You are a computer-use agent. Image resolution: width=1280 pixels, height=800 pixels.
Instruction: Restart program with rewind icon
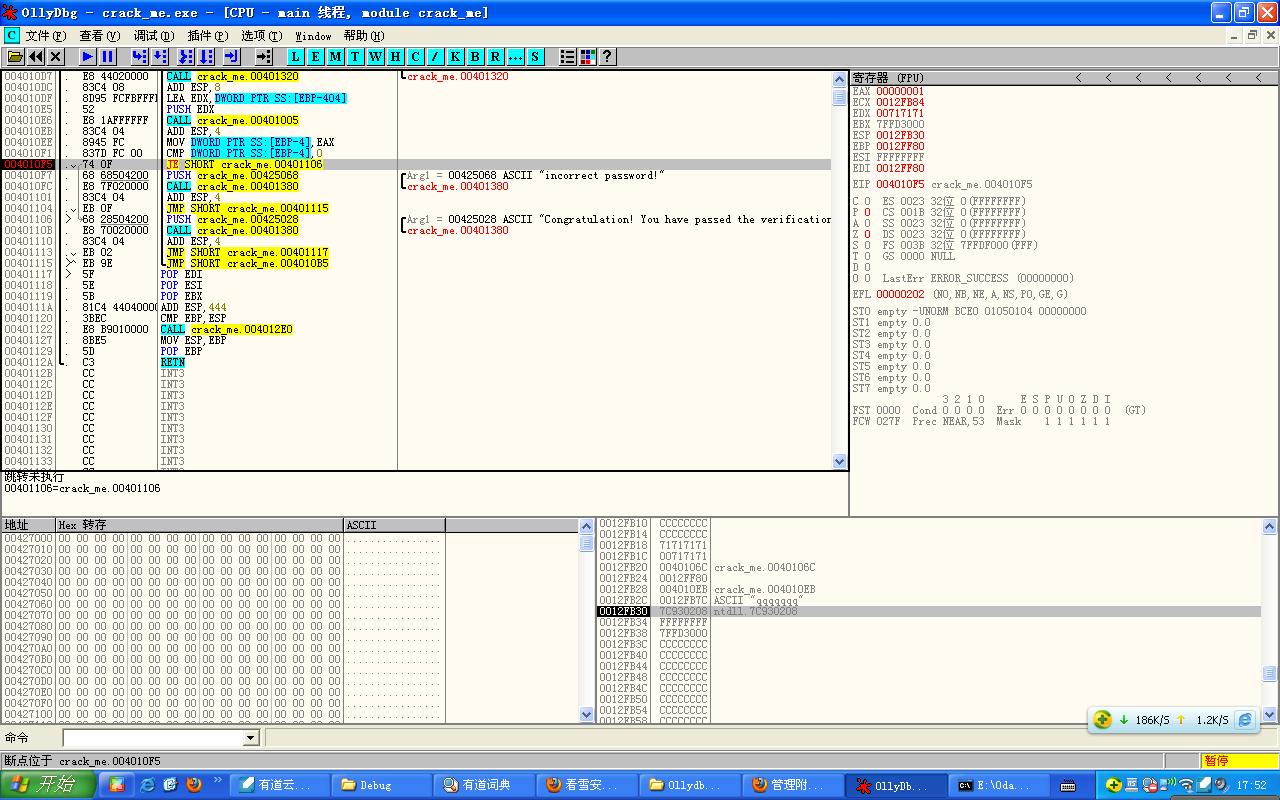[x=36, y=57]
